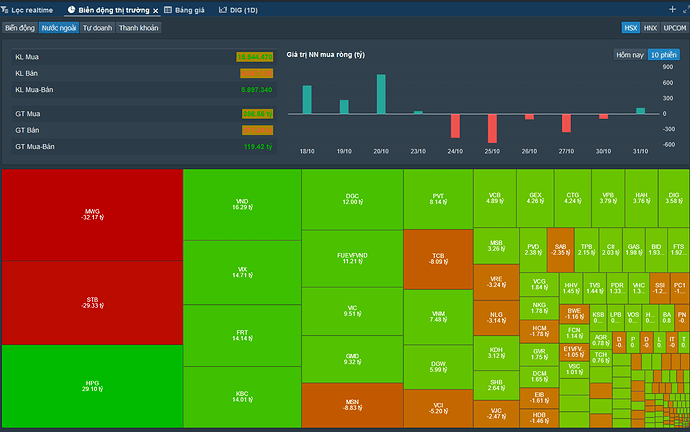Click the 18/10 bar in chart
690x432 pixels.
point(307,100)
